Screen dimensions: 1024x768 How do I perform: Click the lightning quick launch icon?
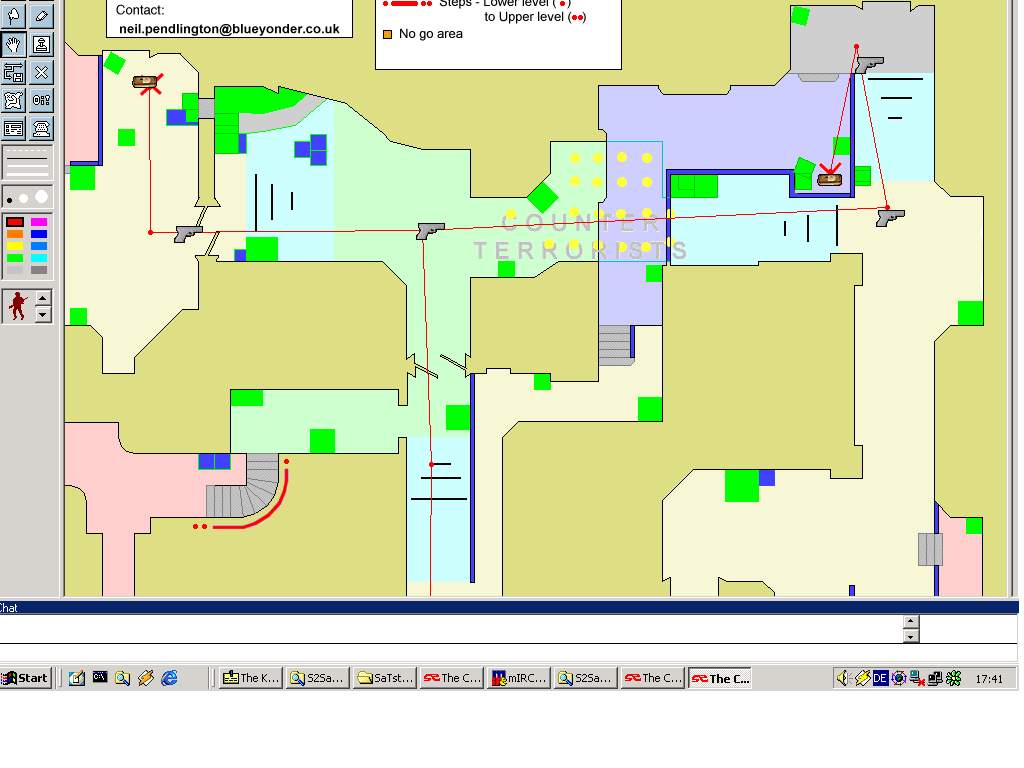146,678
